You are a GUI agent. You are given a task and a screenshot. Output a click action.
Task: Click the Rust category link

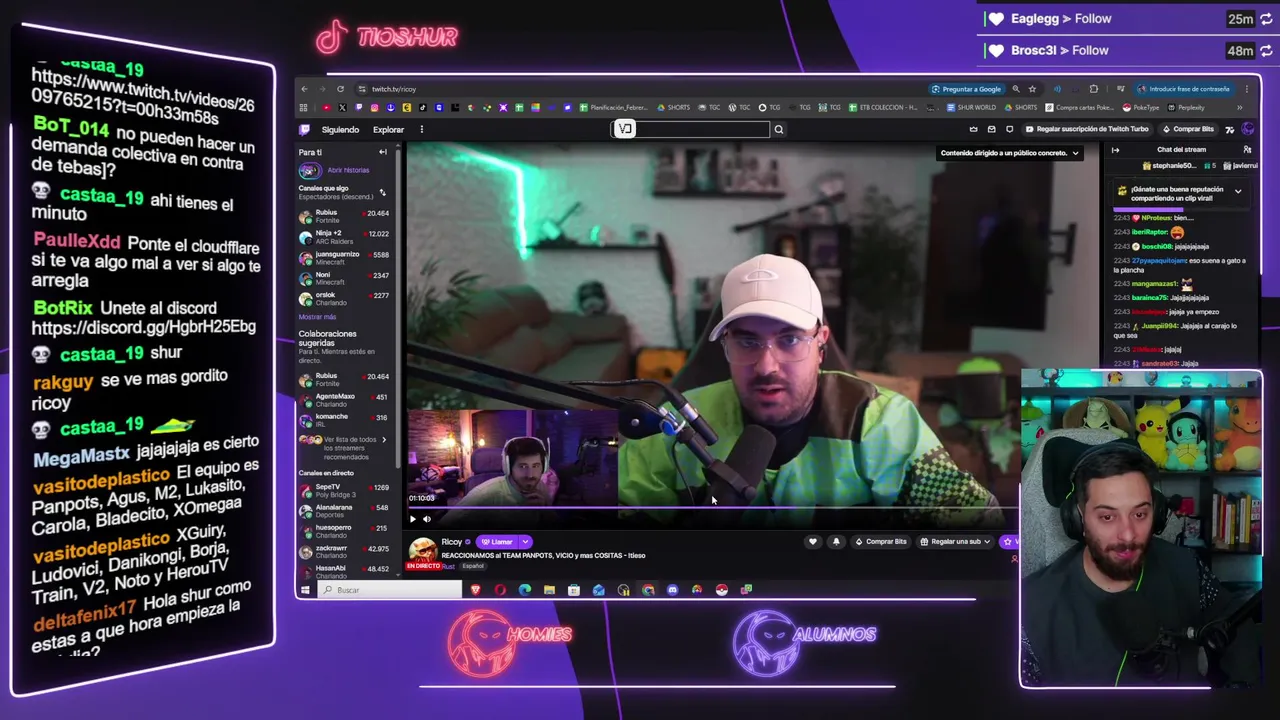[448, 566]
